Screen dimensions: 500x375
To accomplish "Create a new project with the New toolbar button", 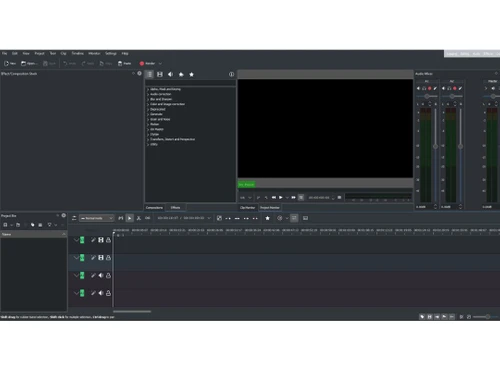I will click(x=10, y=63).
